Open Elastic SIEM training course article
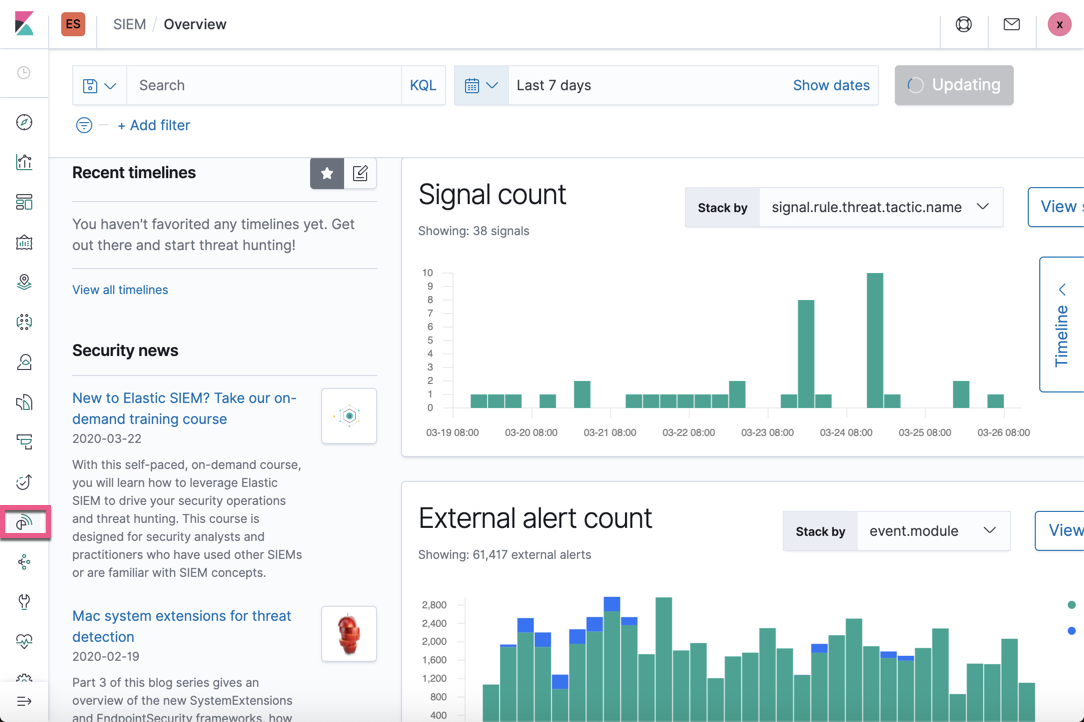 click(184, 409)
